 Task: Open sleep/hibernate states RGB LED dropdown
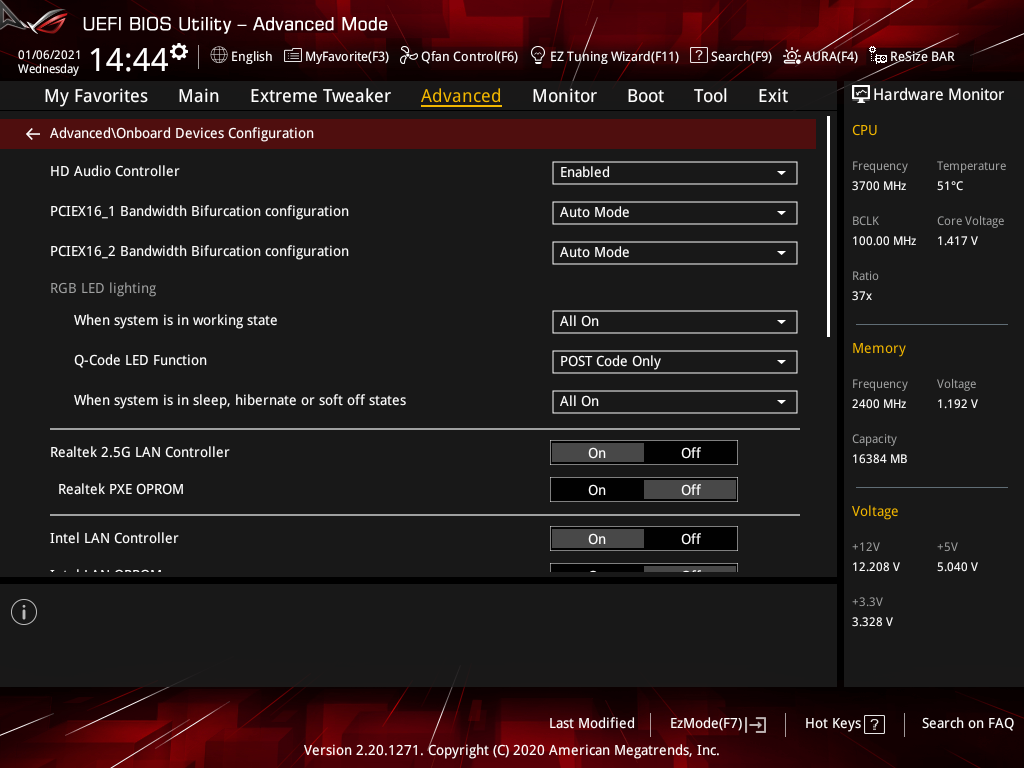tap(675, 402)
